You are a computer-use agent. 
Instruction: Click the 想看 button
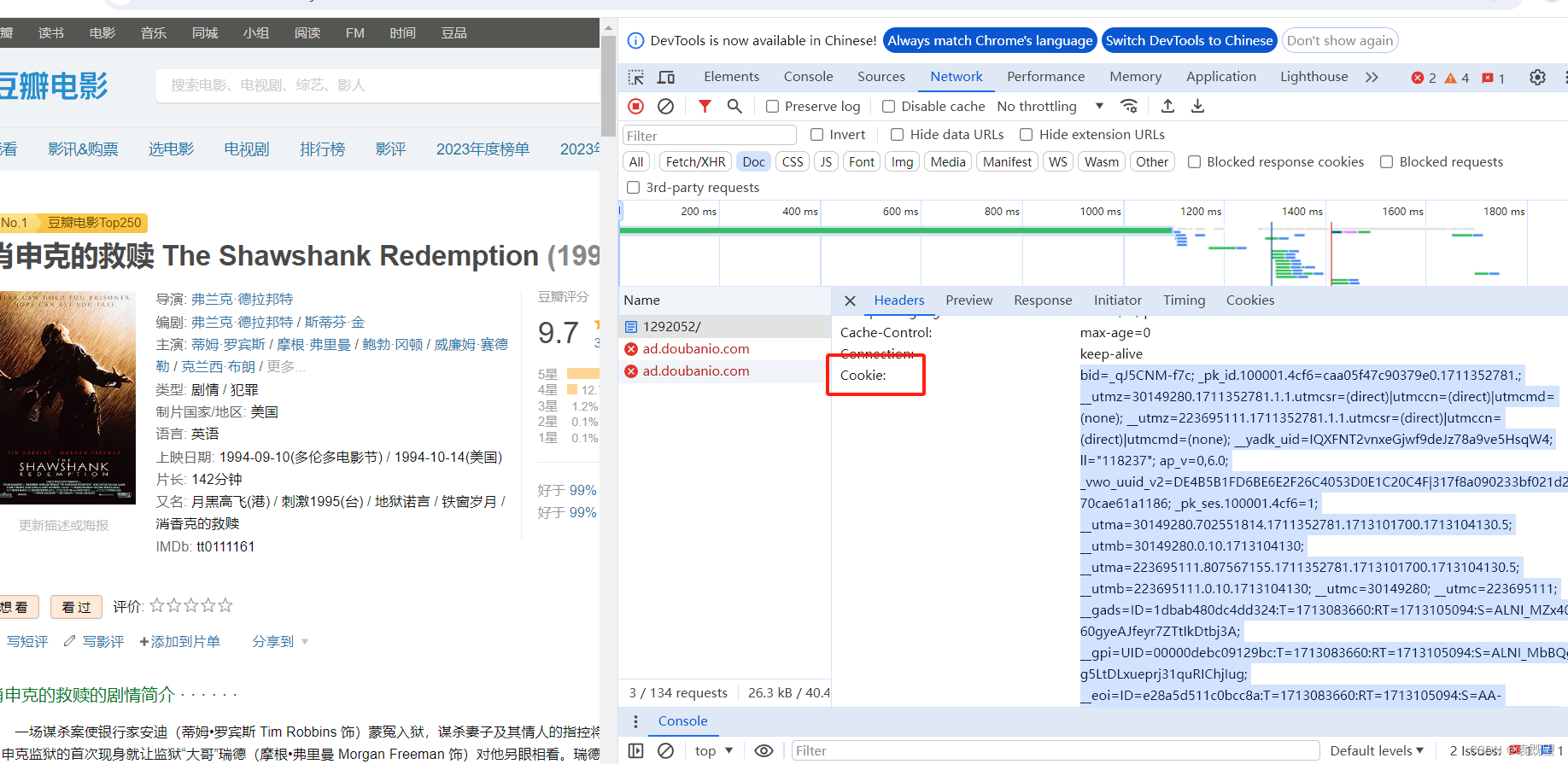[x=18, y=607]
